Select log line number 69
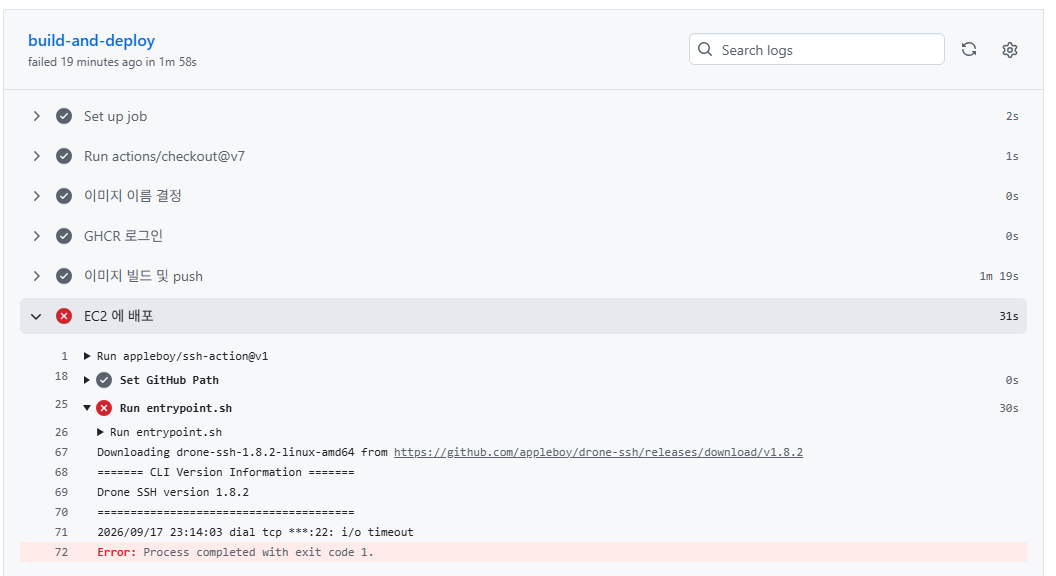The image size is (1056, 576). [61, 492]
